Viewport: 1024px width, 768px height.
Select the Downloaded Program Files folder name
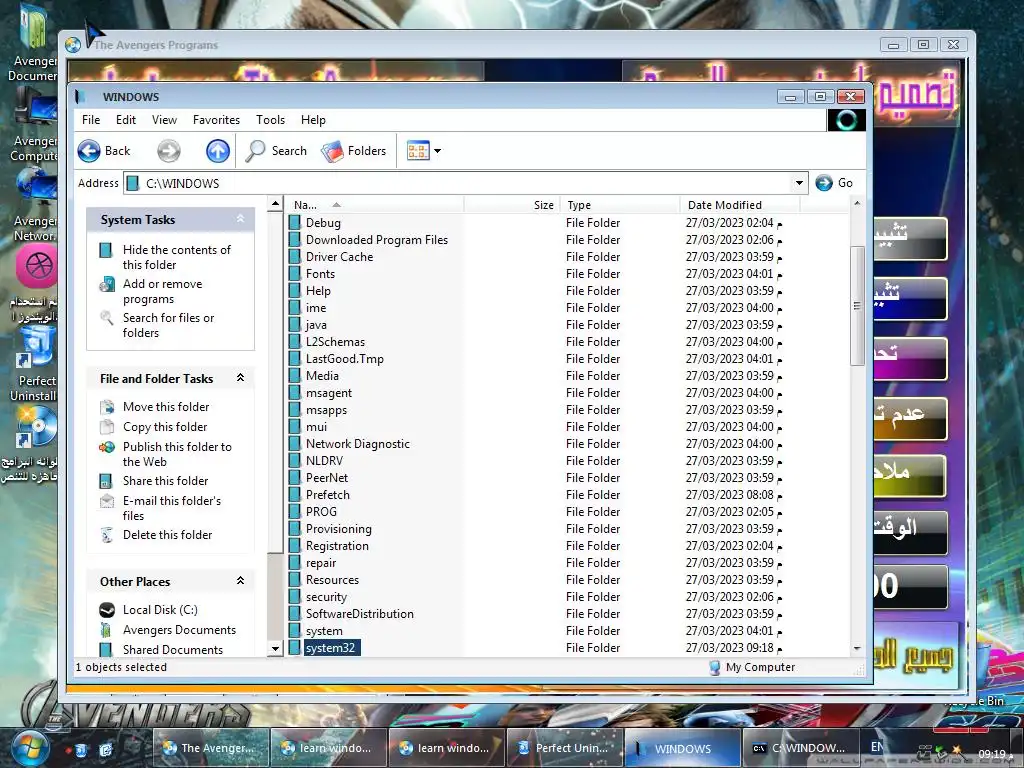coord(377,240)
